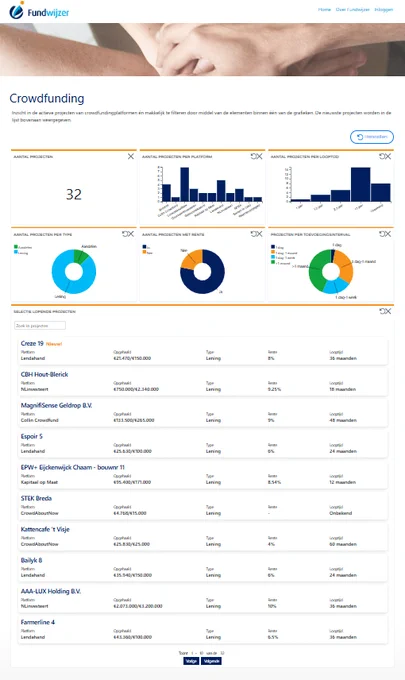Open the Bailyk 8 project
This screenshot has height=680, width=405.
tap(31, 560)
